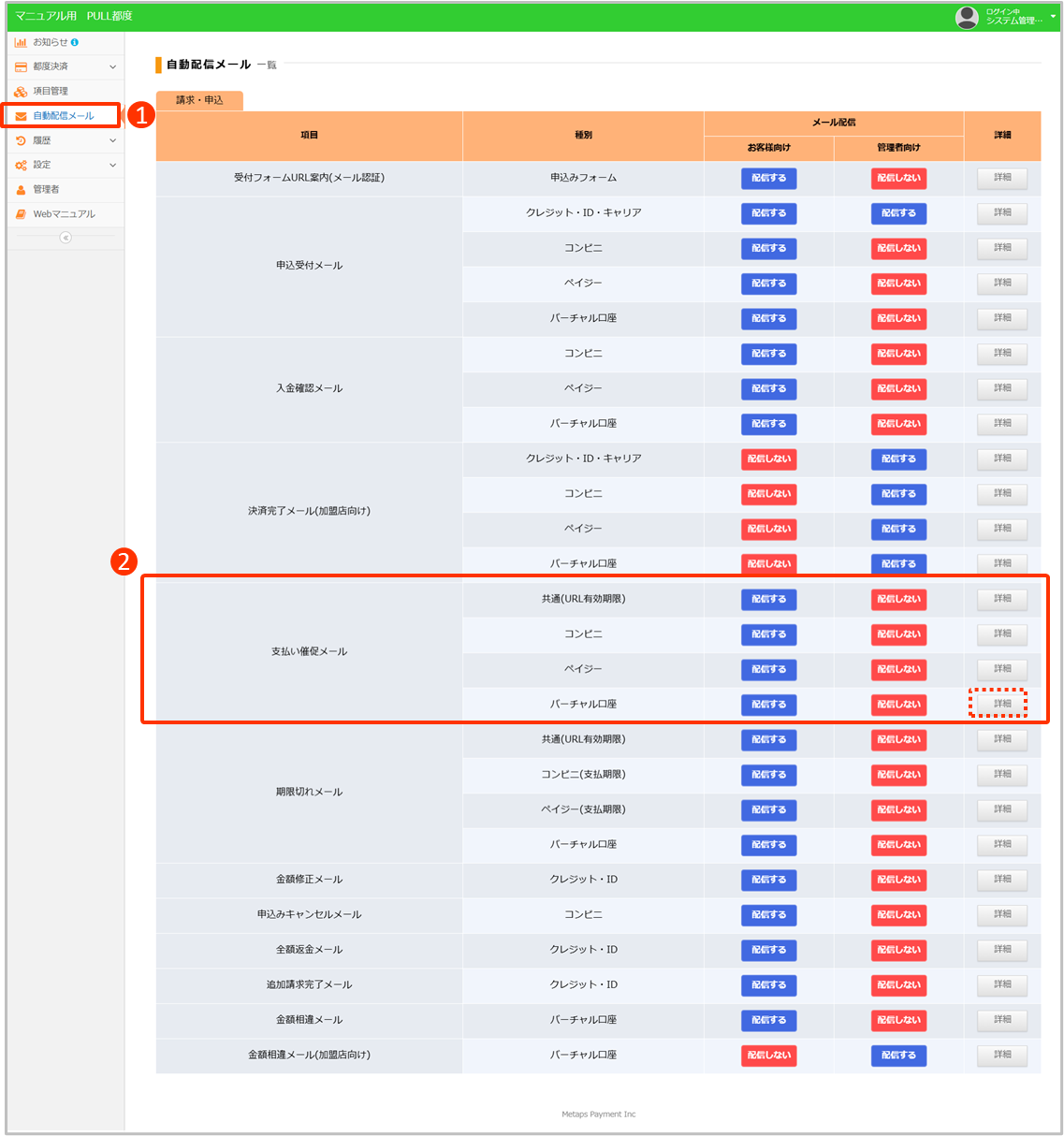This screenshot has height=1136, width=1064.
Task: Toggle customer mail delivery for 受付フォームURL案内
Action: (x=768, y=178)
